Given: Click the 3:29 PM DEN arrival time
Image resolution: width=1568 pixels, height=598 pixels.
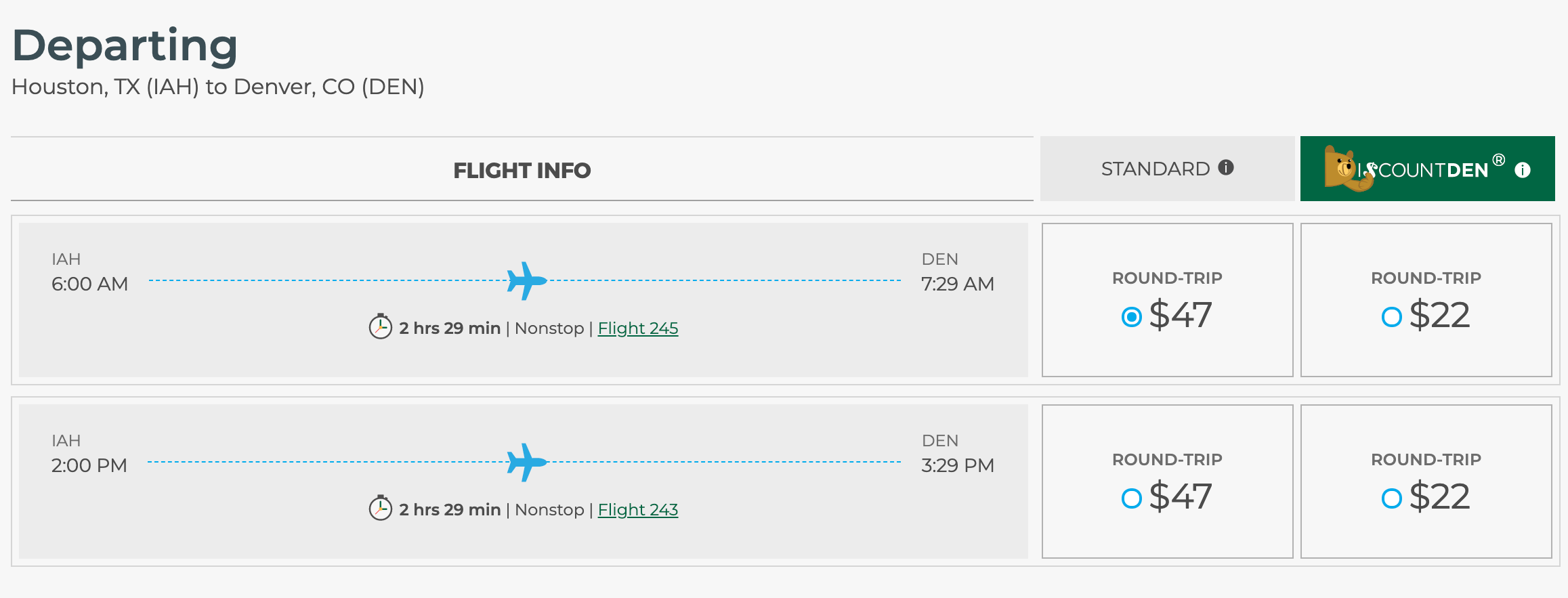Looking at the screenshot, I should click(957, 465).
